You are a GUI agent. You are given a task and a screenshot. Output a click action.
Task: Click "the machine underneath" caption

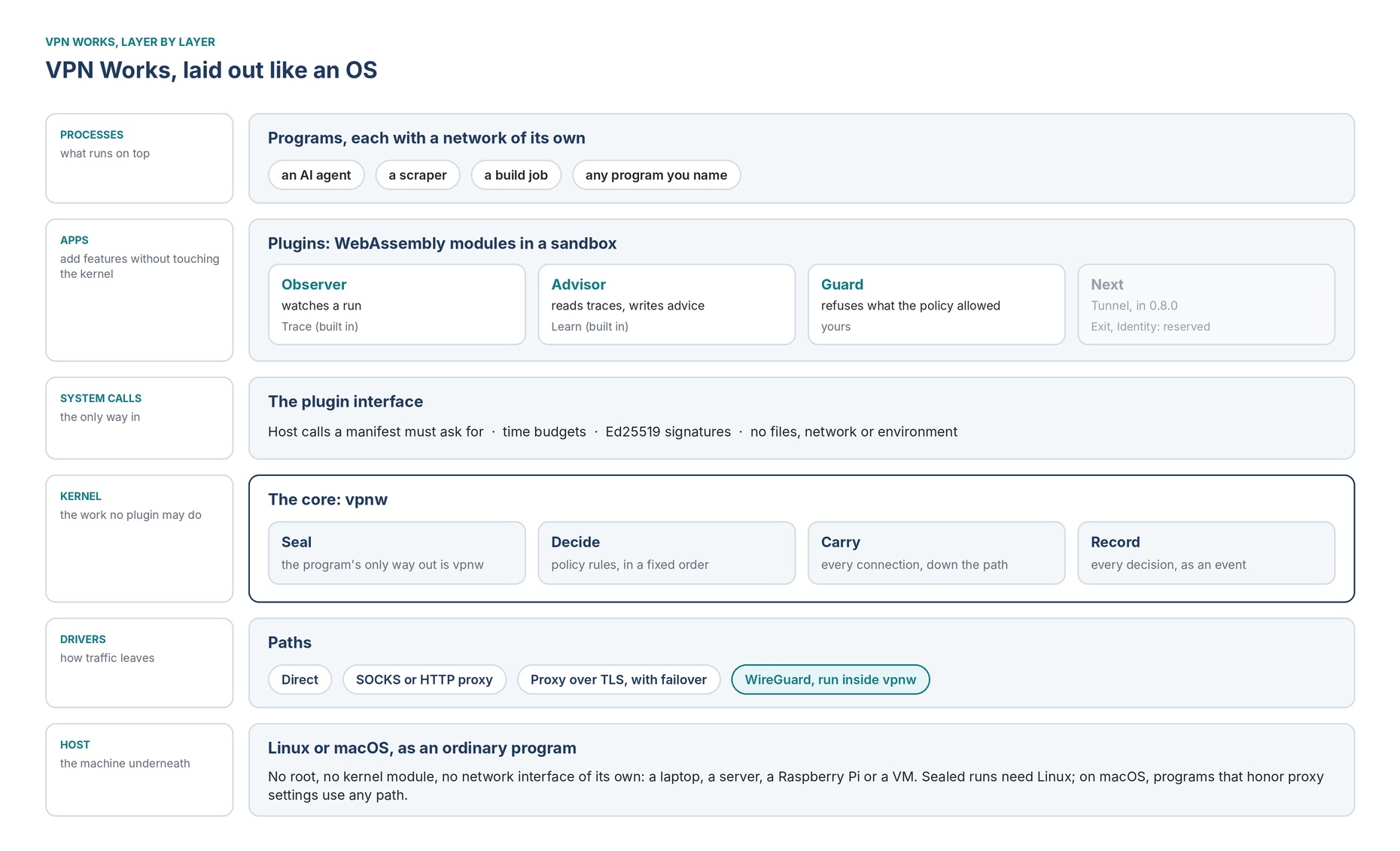(x=125, y=764)
